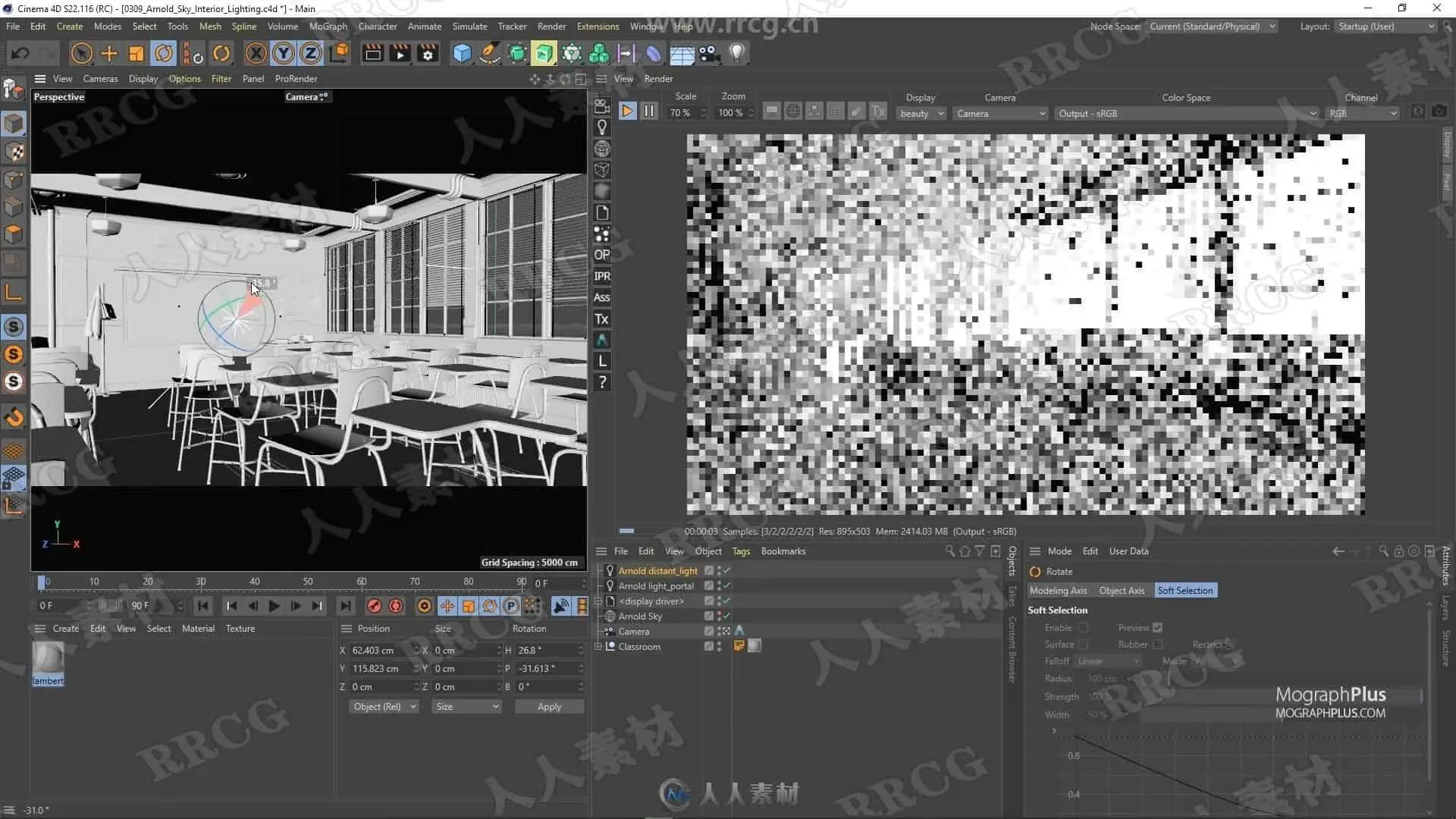Switch to the Object Axis tab
This screenshot has height=819, width=1456.
pyautogui.click(x=1122, y=591)
